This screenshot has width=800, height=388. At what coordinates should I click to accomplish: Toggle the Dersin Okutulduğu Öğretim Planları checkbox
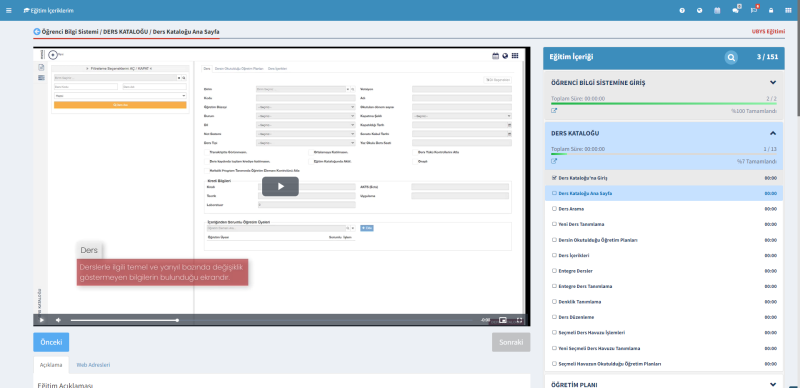(555, 239)
